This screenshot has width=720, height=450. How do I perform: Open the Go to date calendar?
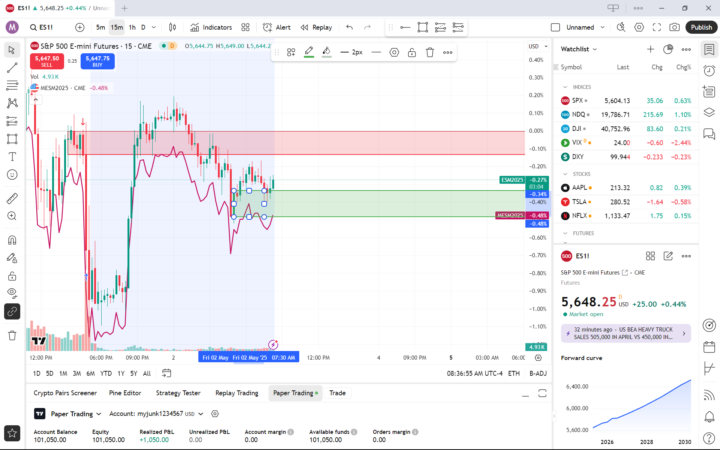(167, 373)
